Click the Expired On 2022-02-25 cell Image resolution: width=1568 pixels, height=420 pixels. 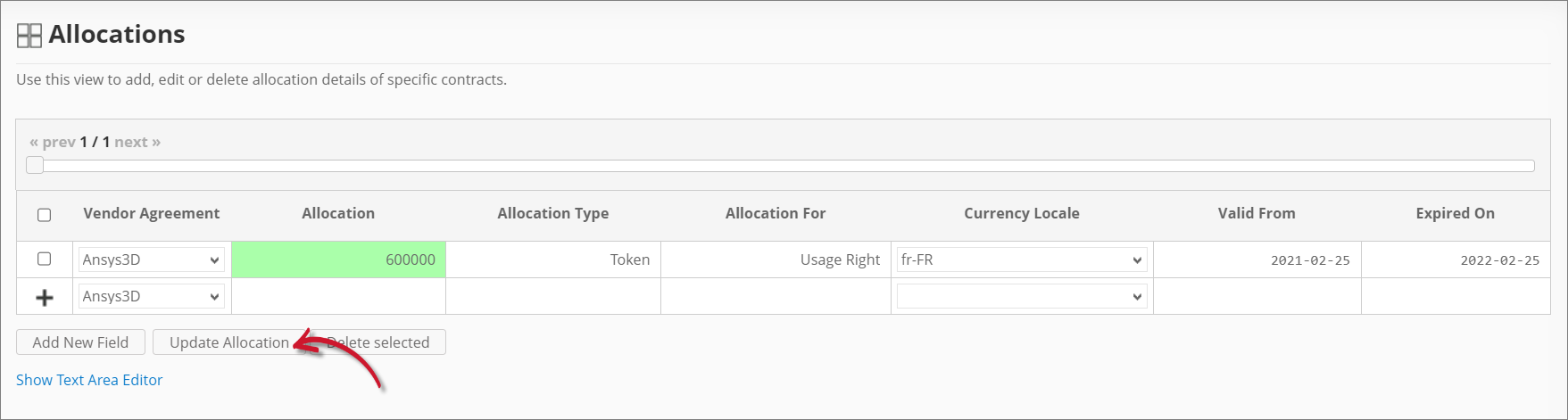[1456, 259]
